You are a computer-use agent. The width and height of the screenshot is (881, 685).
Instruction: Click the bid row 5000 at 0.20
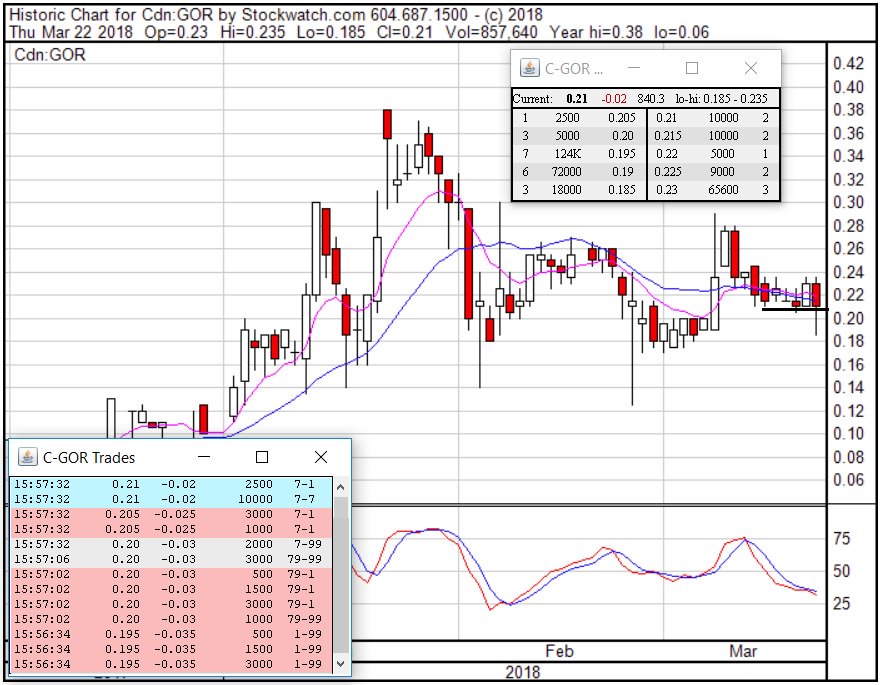(579, 135)
